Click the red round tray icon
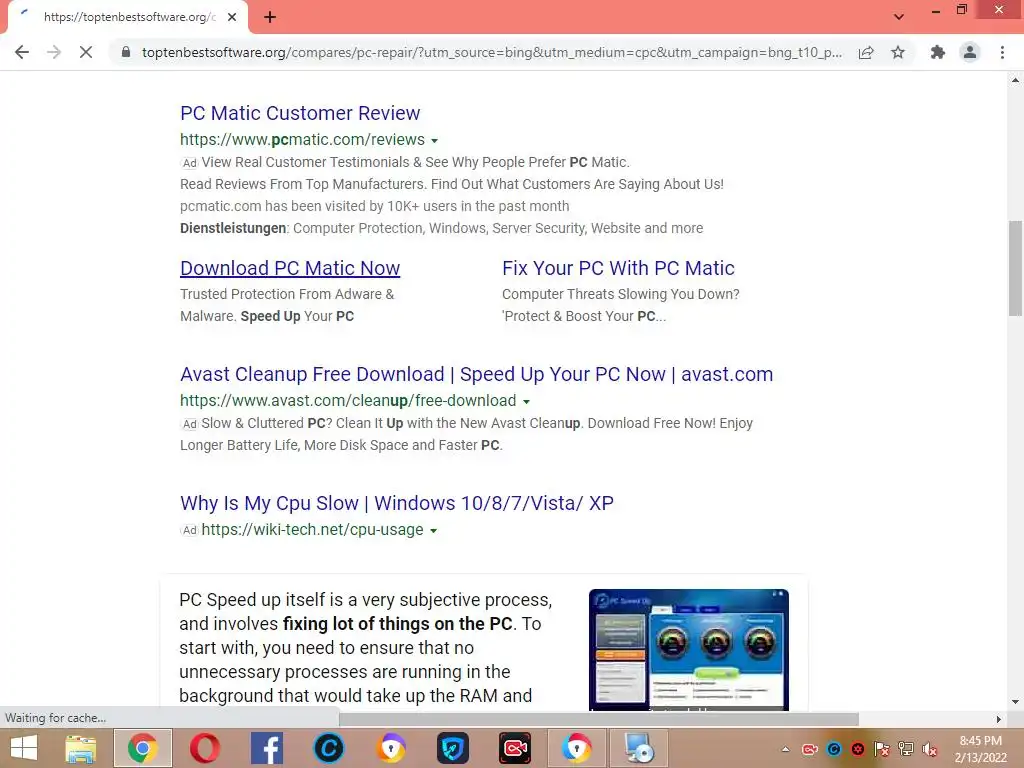 (858, 749)
